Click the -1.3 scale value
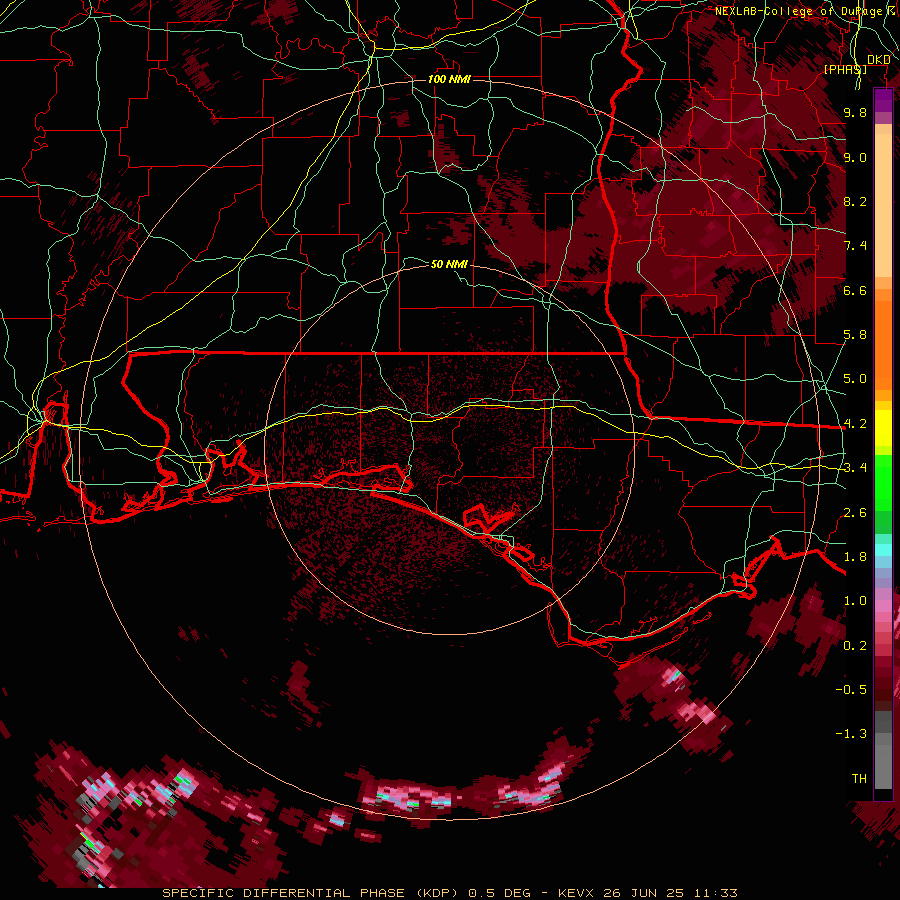This screenshot has width=900, height=900. coord(851,734)
